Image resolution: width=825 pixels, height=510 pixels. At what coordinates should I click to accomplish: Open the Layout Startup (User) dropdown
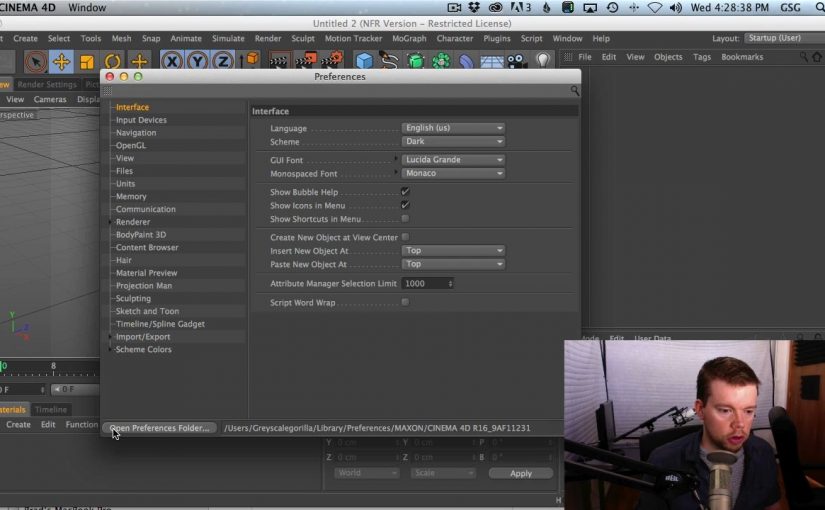[x=784, y=38]
